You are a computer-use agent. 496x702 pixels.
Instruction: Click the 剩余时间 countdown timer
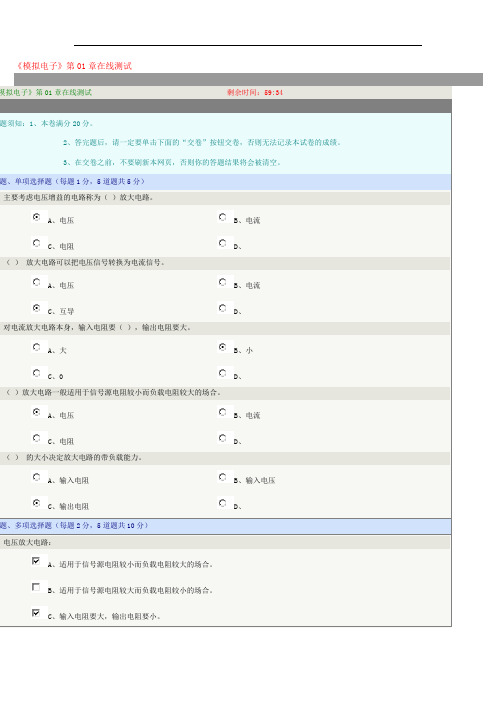(255, 93)
